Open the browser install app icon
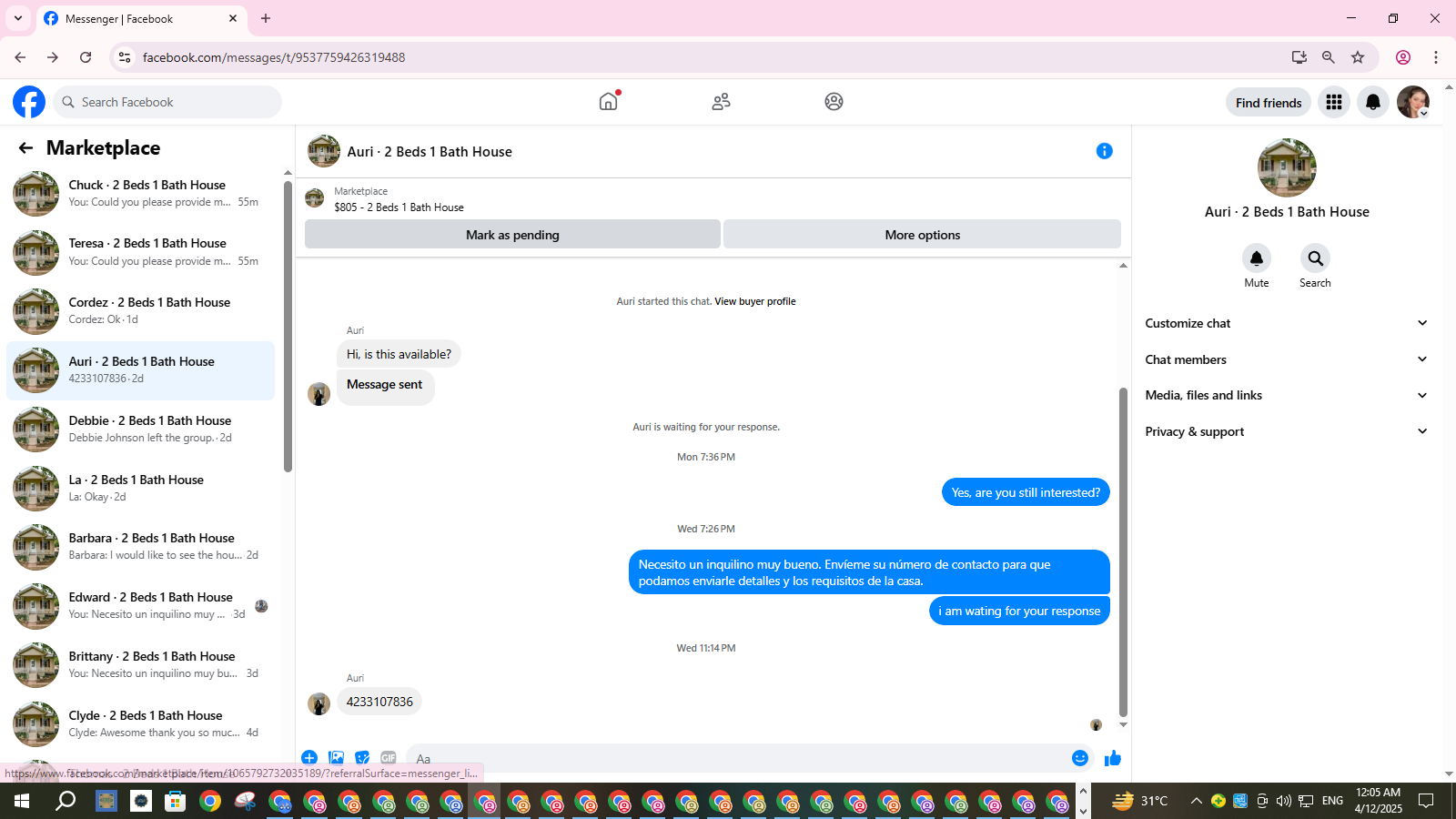 tap(1299, 57)
